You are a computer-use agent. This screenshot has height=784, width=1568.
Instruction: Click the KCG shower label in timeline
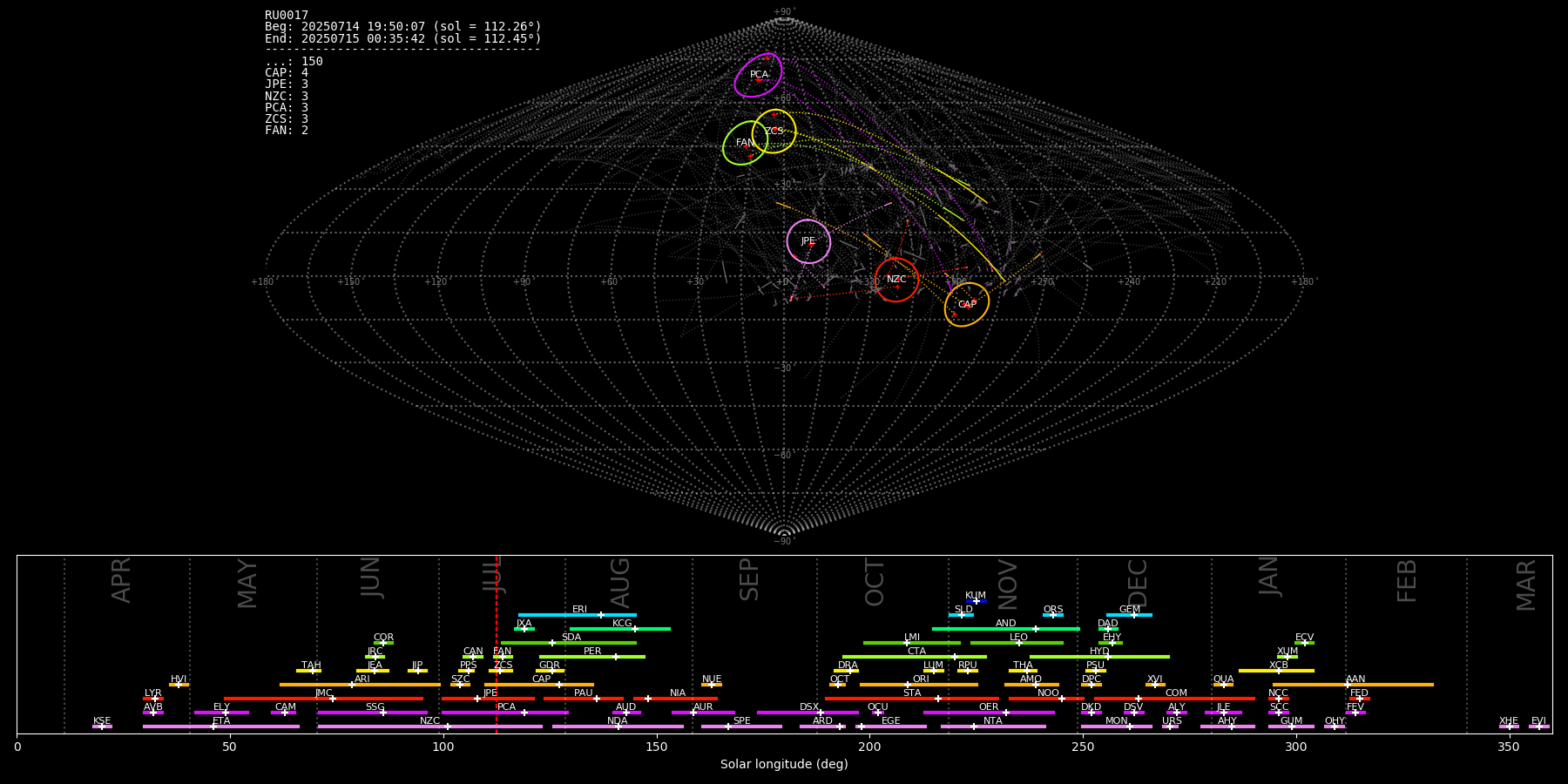[x=622, y=623]
